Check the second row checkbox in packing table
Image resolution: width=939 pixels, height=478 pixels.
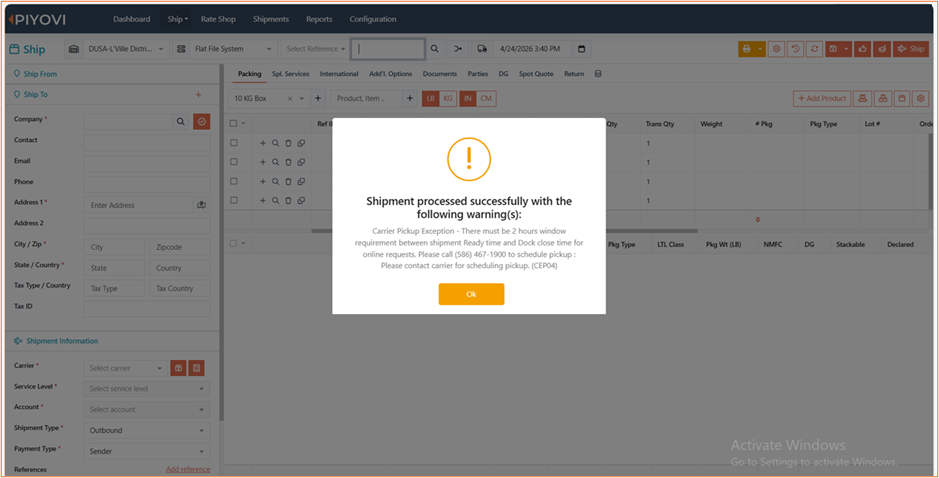coord(234,162)
